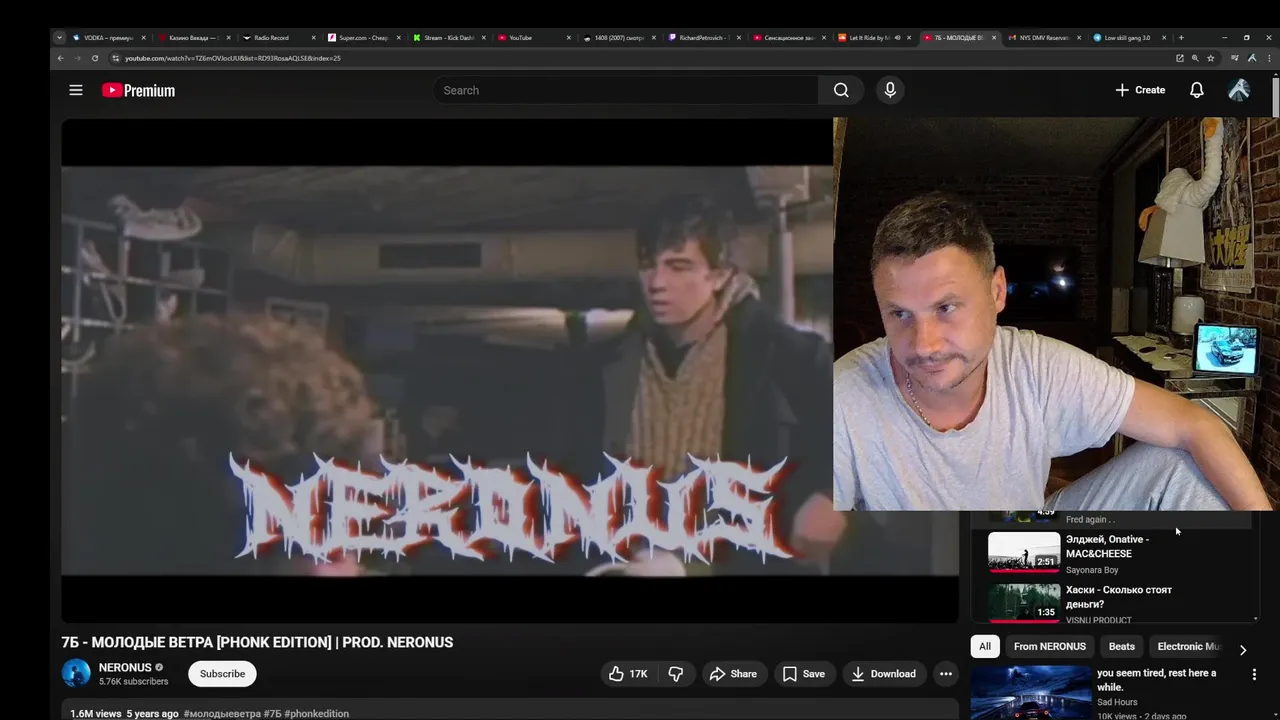
Task: Dislike the video with the thumbs down icon
Action: [x=676, y=674]
